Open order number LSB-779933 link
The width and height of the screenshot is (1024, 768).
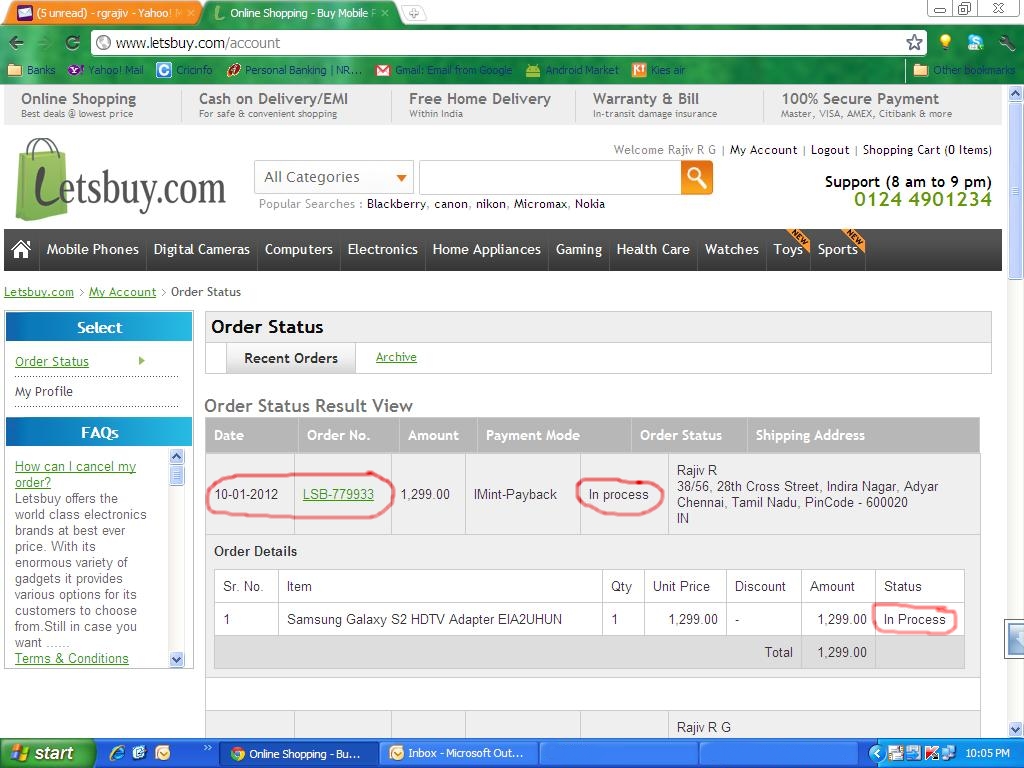pyautogui.click(x=338, y=494)
